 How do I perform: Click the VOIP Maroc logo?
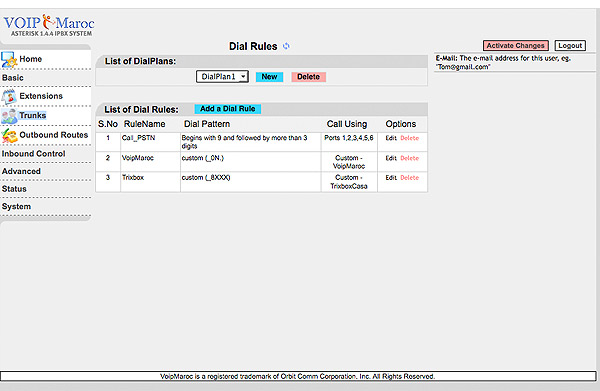pyautogui.click(x=49, y=25)
